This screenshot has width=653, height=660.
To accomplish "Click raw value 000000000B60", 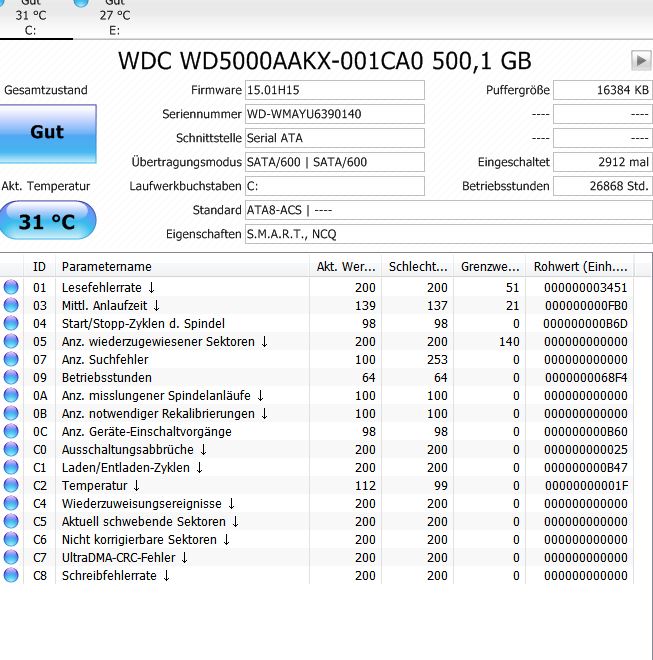I will click(586, 431).
